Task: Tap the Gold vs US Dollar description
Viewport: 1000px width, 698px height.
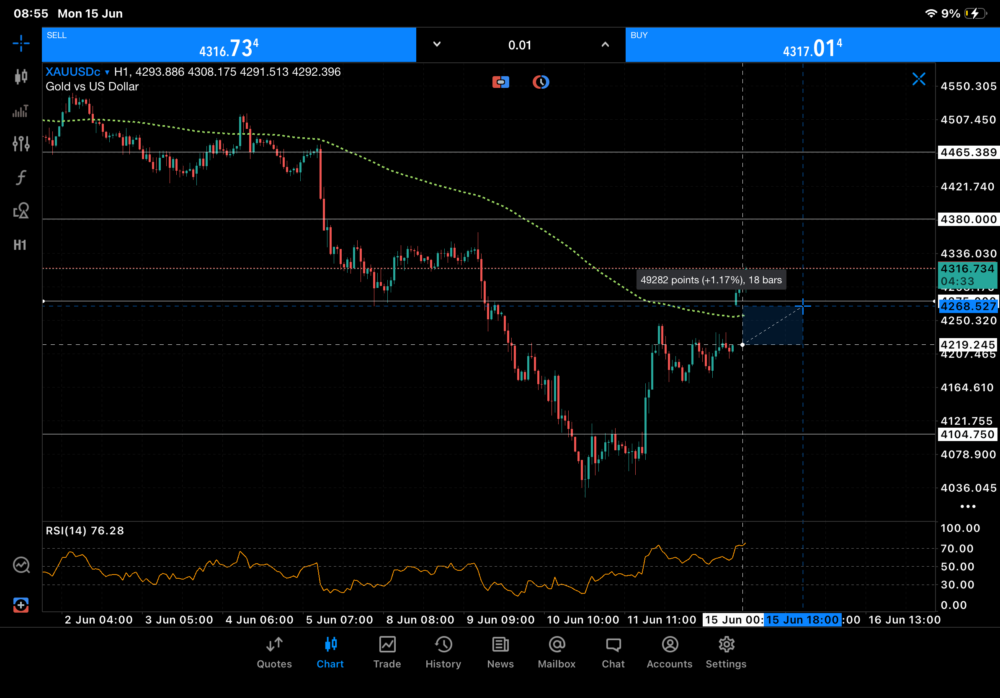Action: [92, 87]
